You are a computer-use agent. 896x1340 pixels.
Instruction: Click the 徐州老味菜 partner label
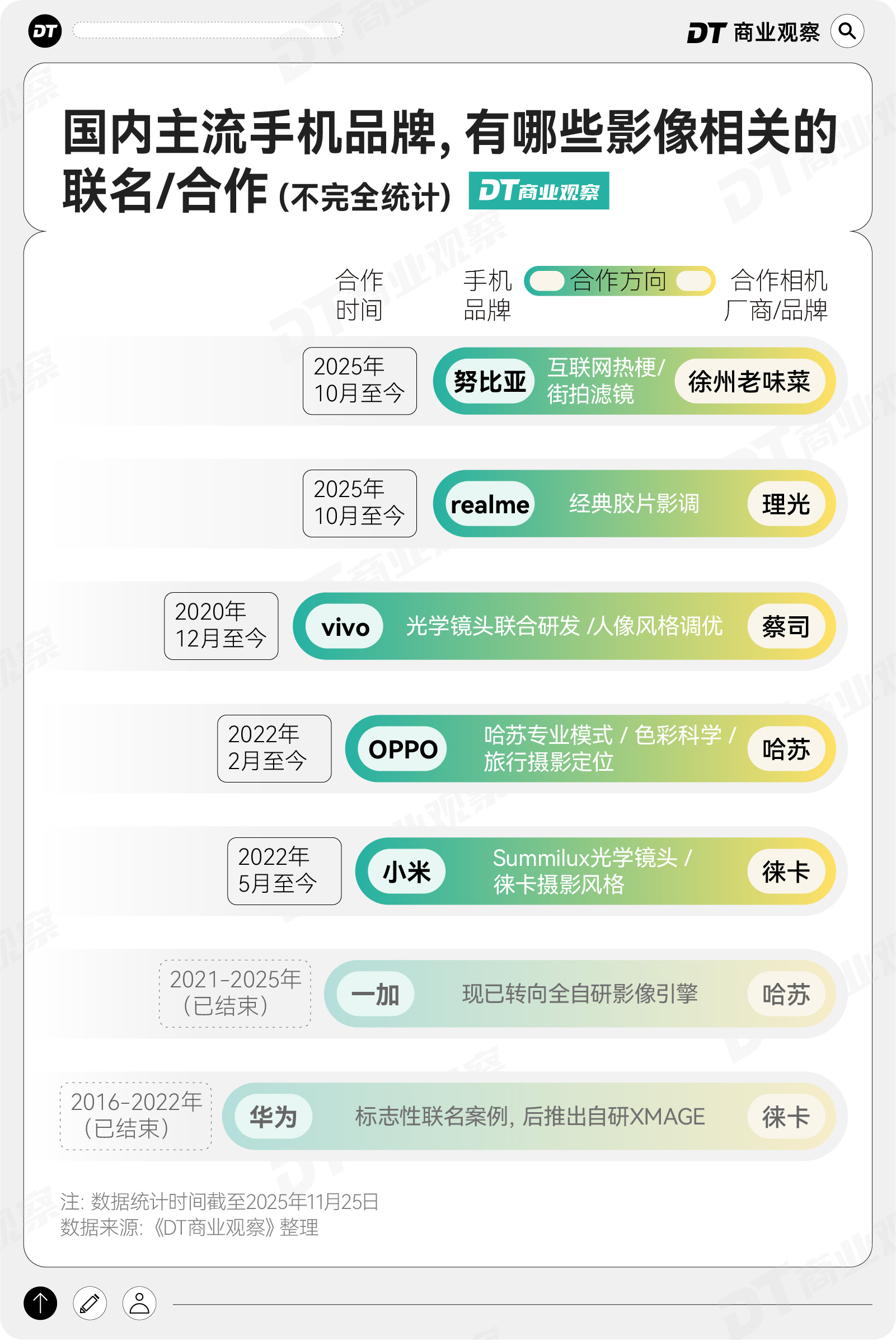(x=749, y=381)
